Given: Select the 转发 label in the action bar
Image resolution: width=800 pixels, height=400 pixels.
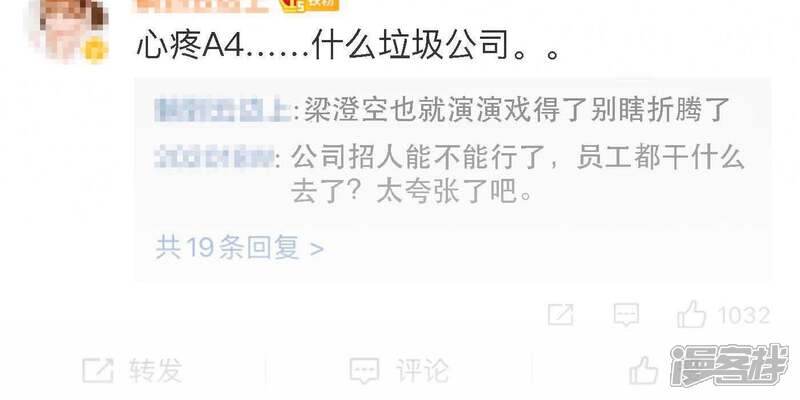Looking at the screenshot, I should click(x=156, y=370).
